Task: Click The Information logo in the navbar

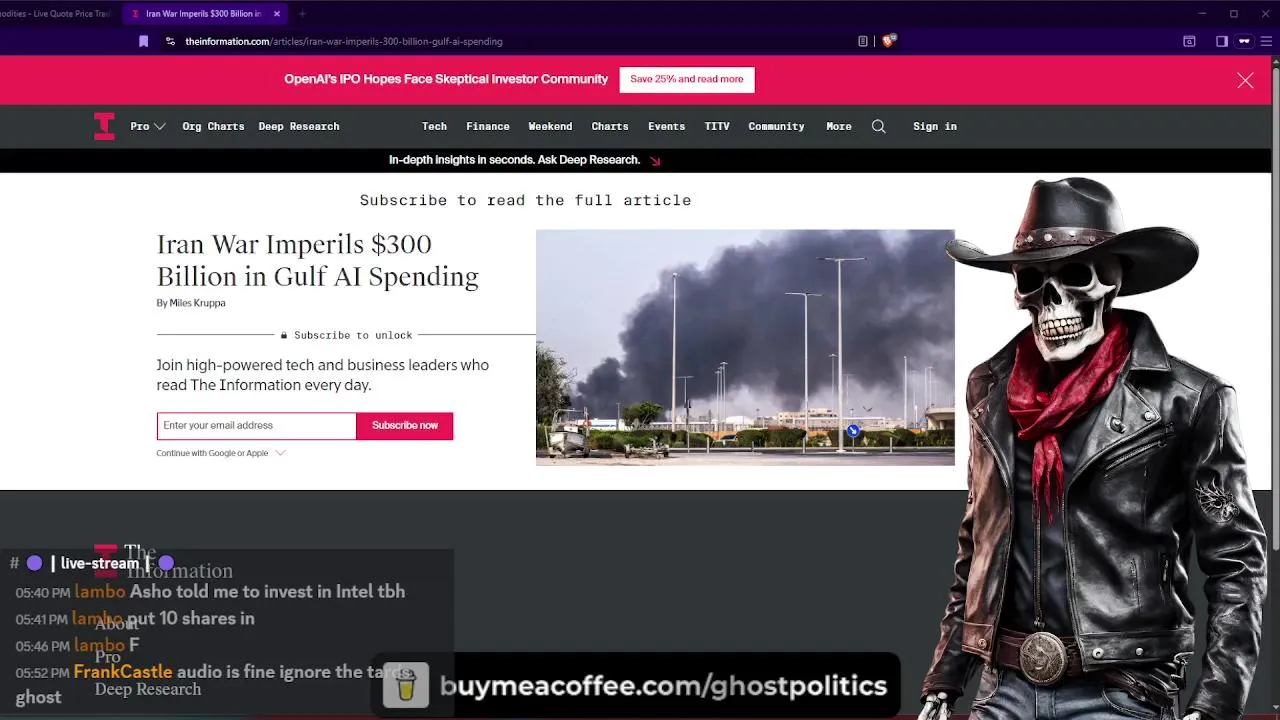Action: tap(104, 126)
